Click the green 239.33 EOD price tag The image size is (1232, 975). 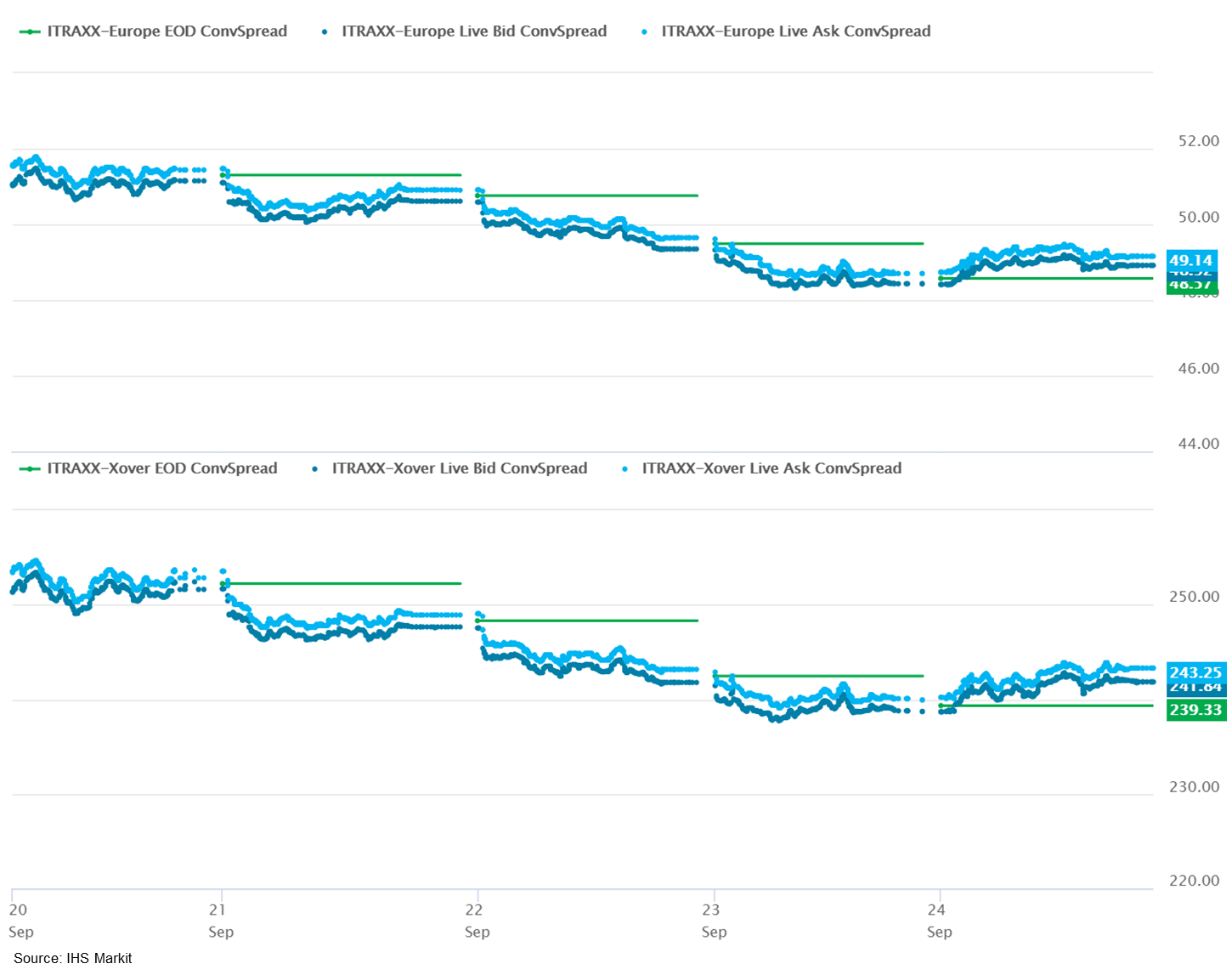[1195, 710]
